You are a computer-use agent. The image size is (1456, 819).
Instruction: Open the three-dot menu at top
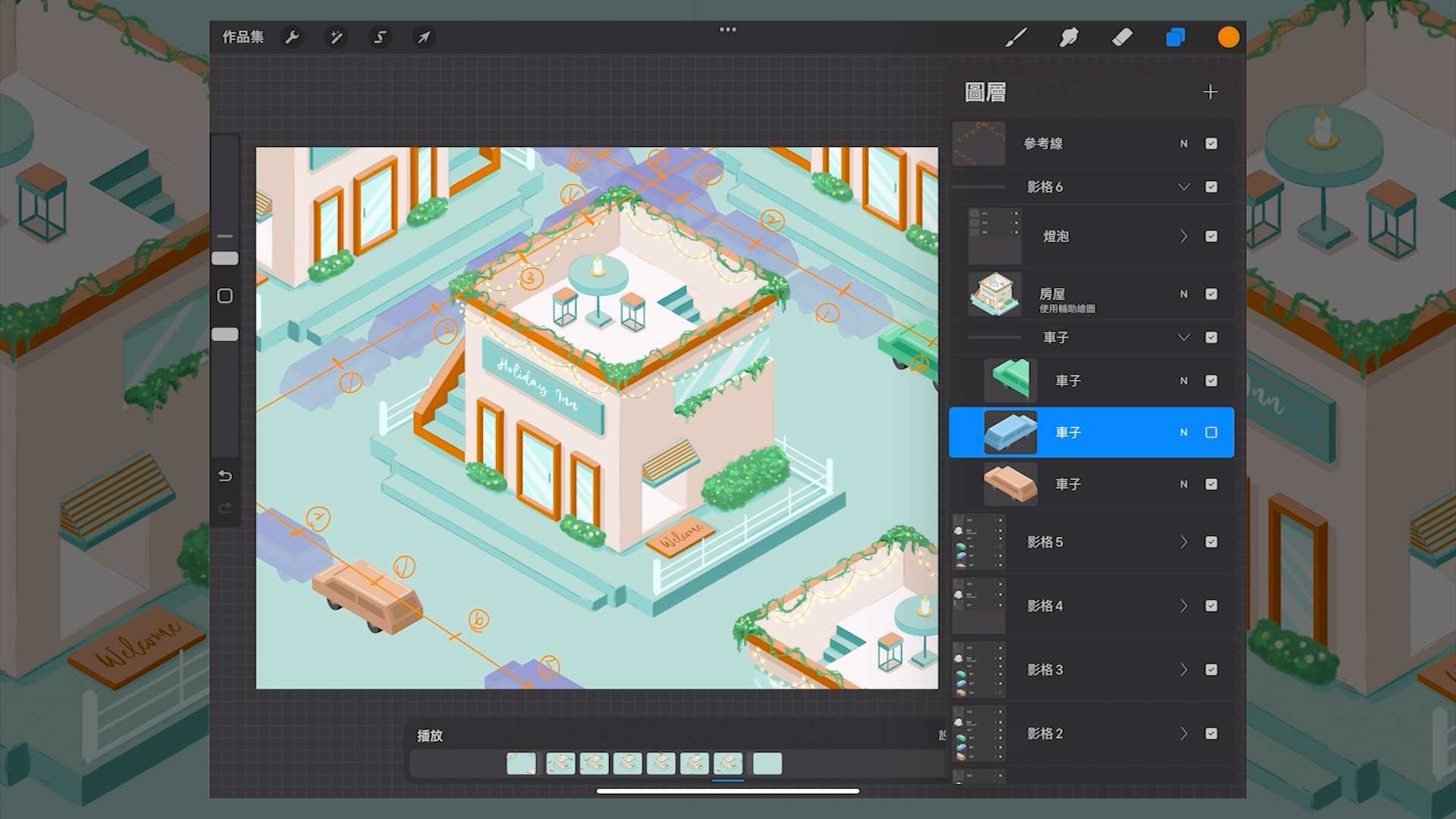click(x=728, y=30)
